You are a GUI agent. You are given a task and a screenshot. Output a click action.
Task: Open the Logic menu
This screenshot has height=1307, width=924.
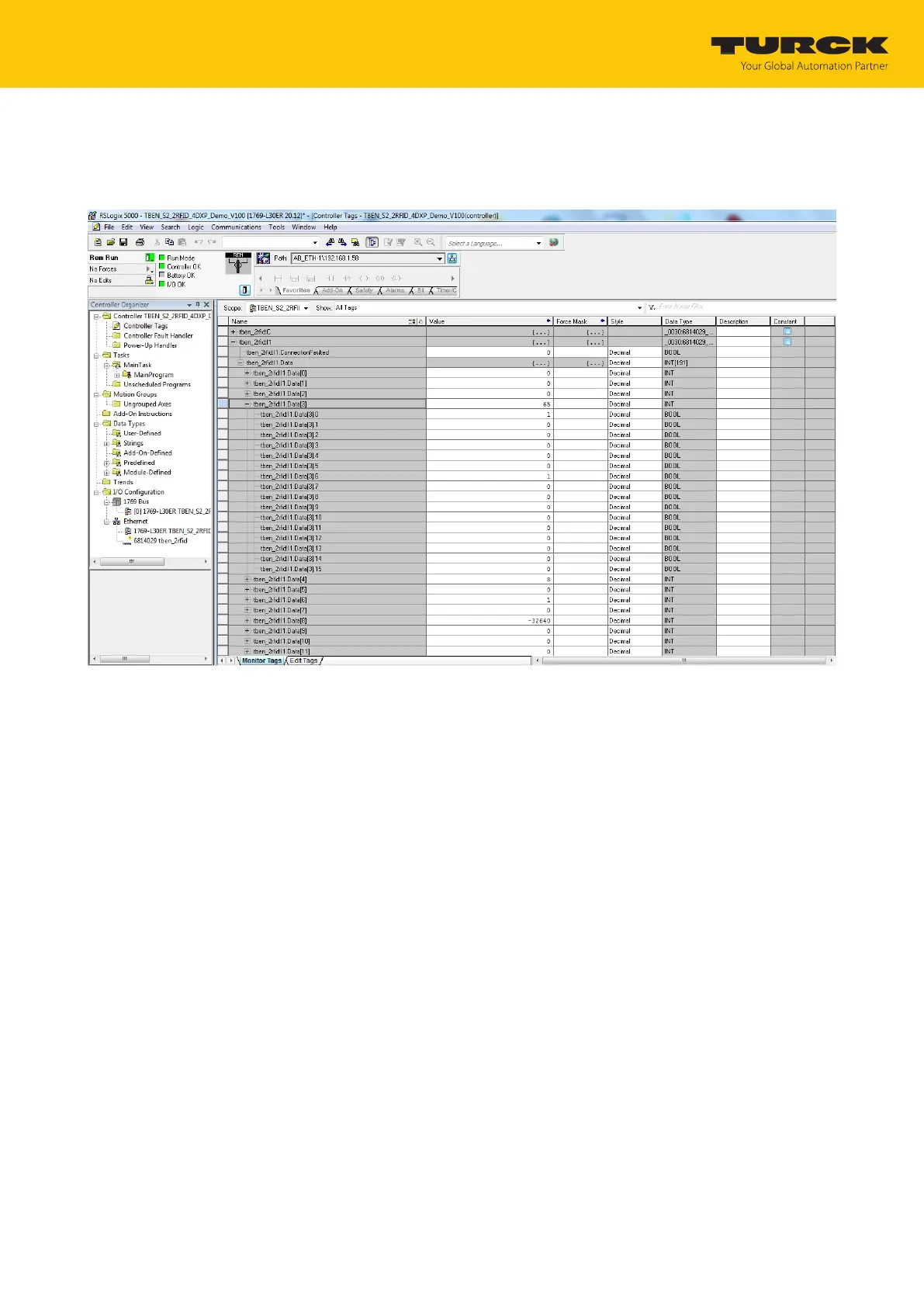click(196, 227)
